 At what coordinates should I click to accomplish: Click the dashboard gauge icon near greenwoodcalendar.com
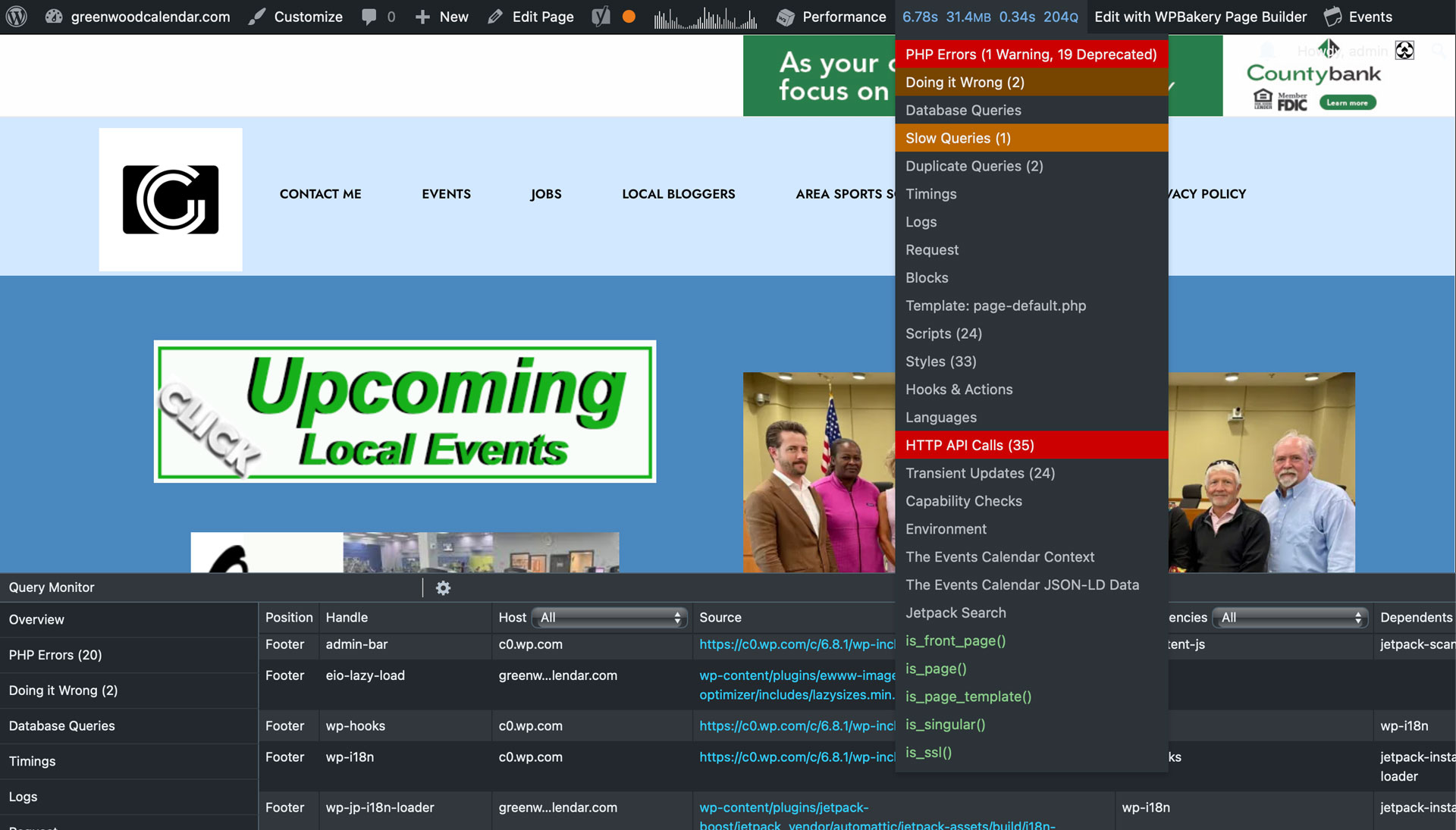pos(54,17)
